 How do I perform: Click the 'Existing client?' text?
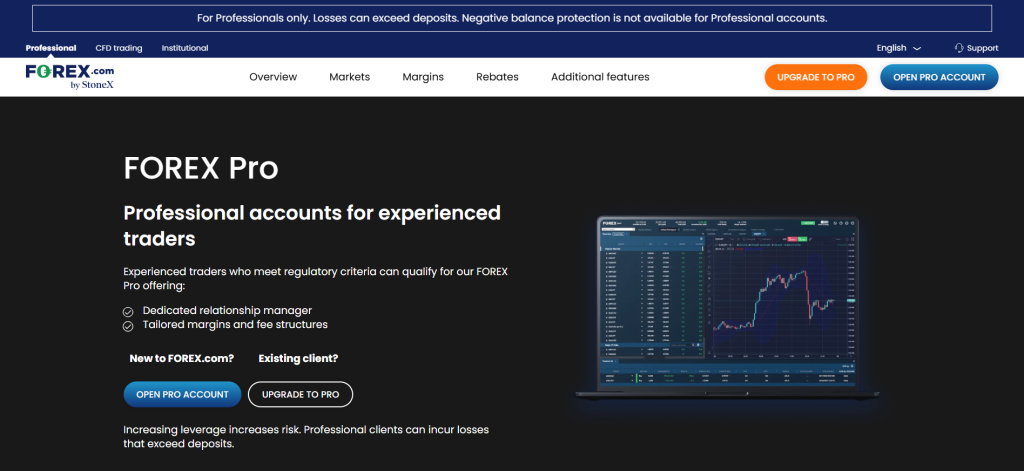298,358
